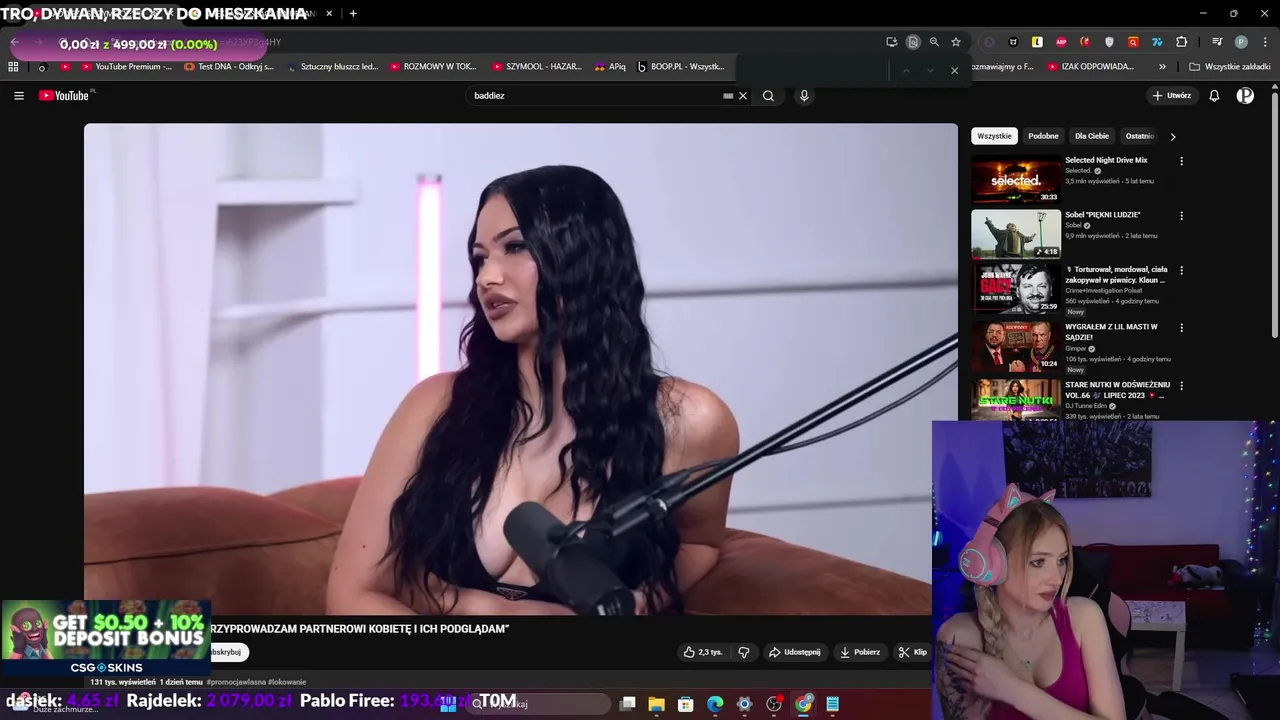This screenshot has height=720, width=1280.
Task: Open Microsoft Edge from the taskbar
Action: (x=715, y=704)
